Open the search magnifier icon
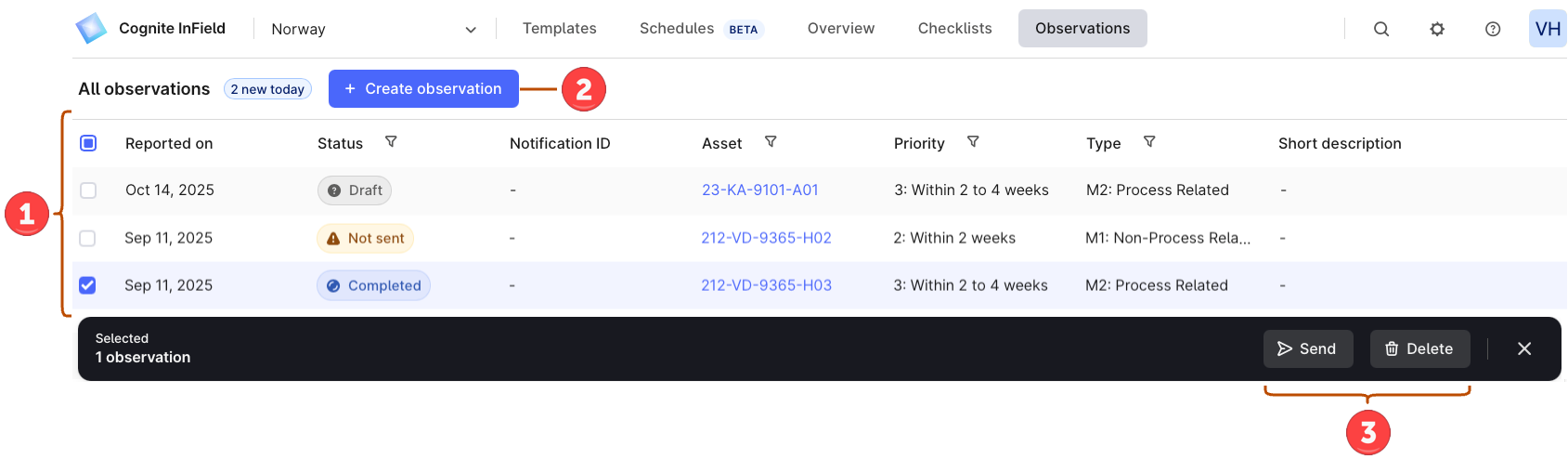1568x459 pixels. click(1381, 29)
